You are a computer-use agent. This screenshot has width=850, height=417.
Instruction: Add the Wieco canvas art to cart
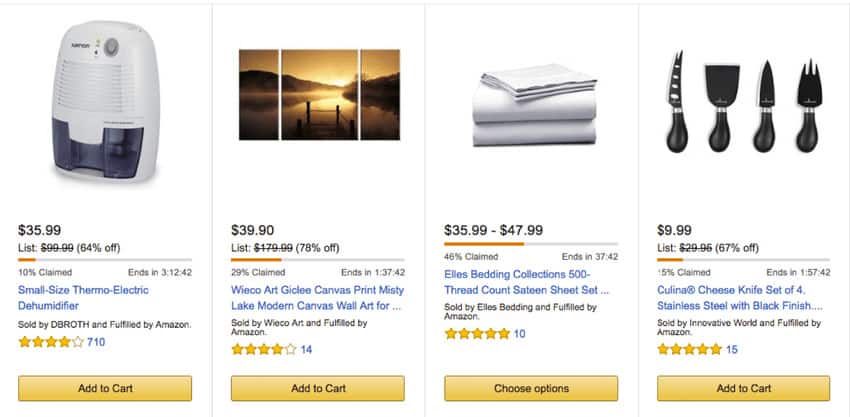318,388
